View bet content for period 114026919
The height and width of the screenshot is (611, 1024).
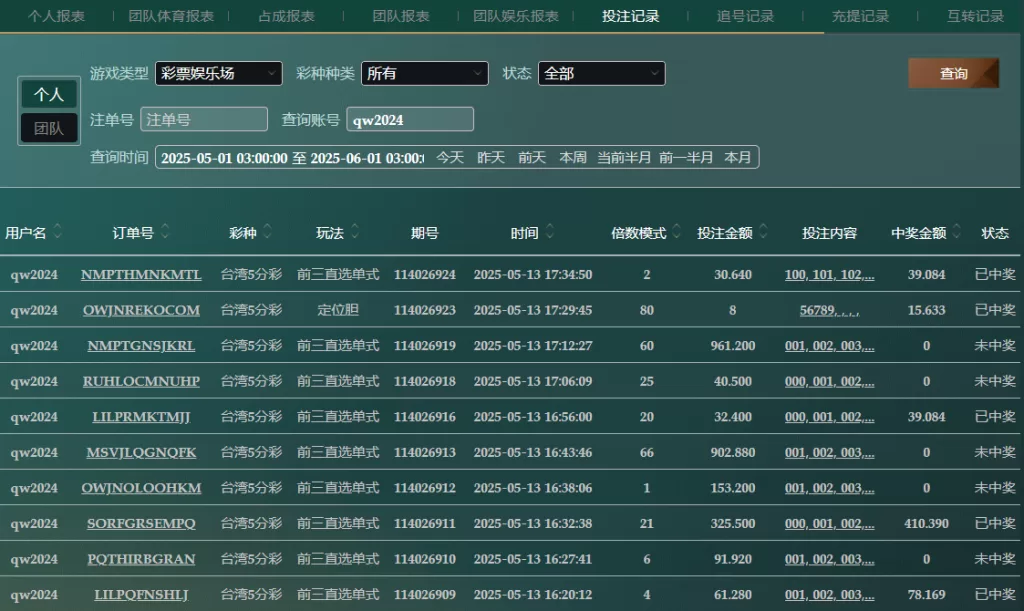[x=829, y=346]
